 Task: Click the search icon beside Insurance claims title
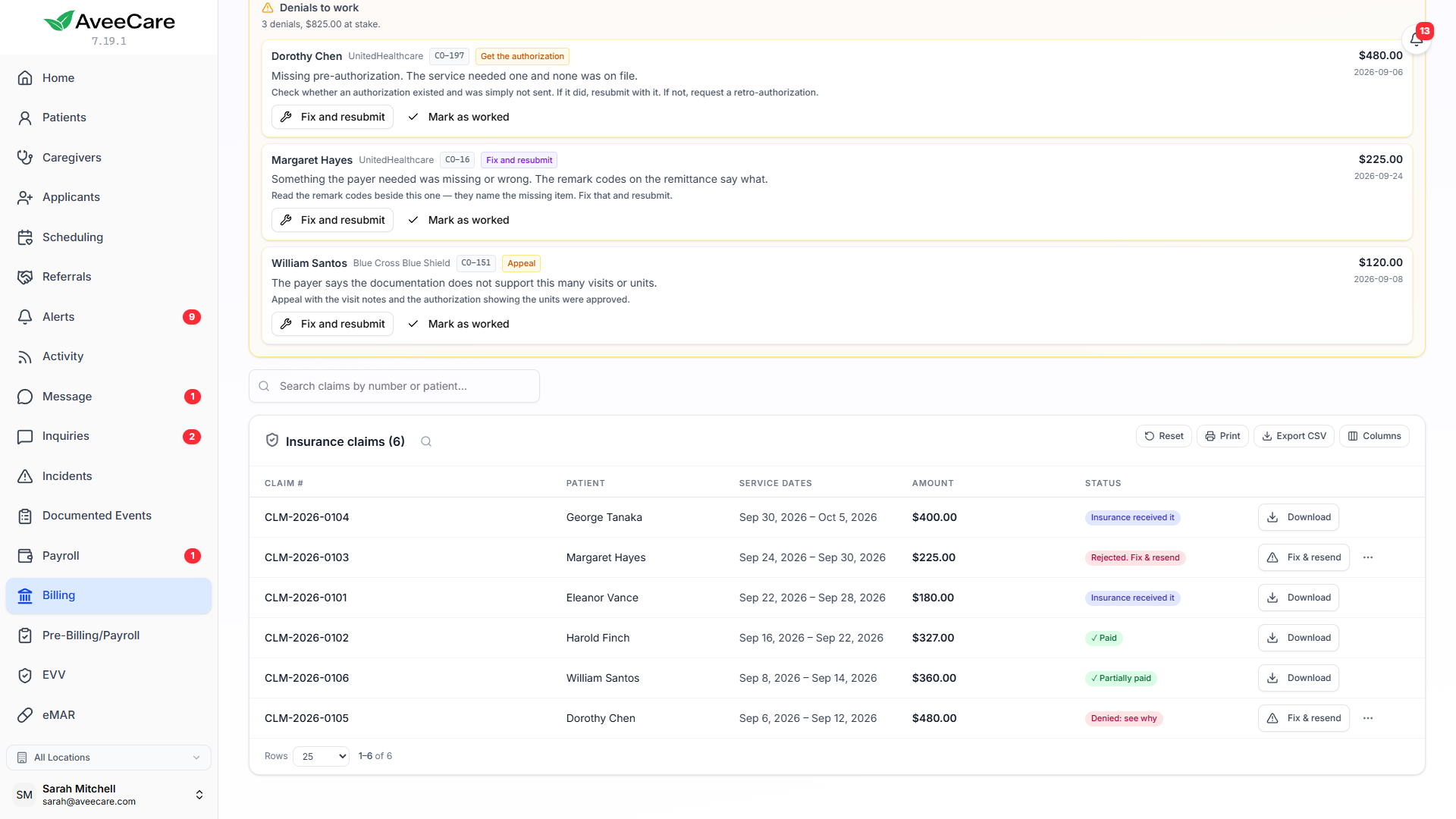[426, 441]
